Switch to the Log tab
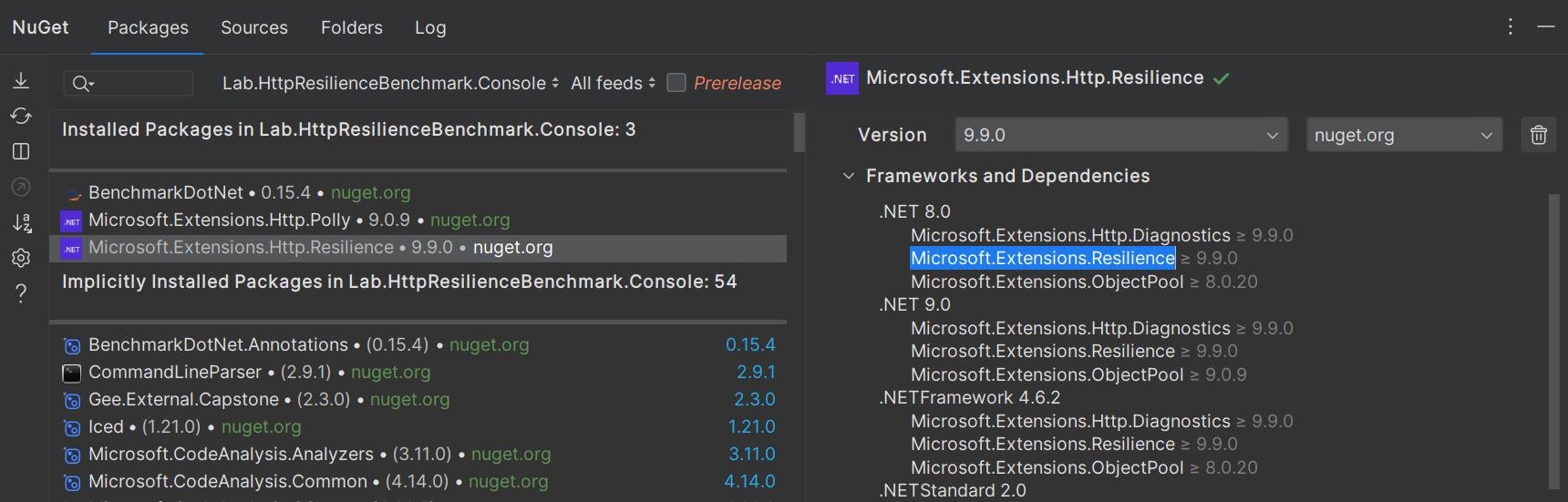This screenshot has width=1568, height=502. [x=430, y=27]
